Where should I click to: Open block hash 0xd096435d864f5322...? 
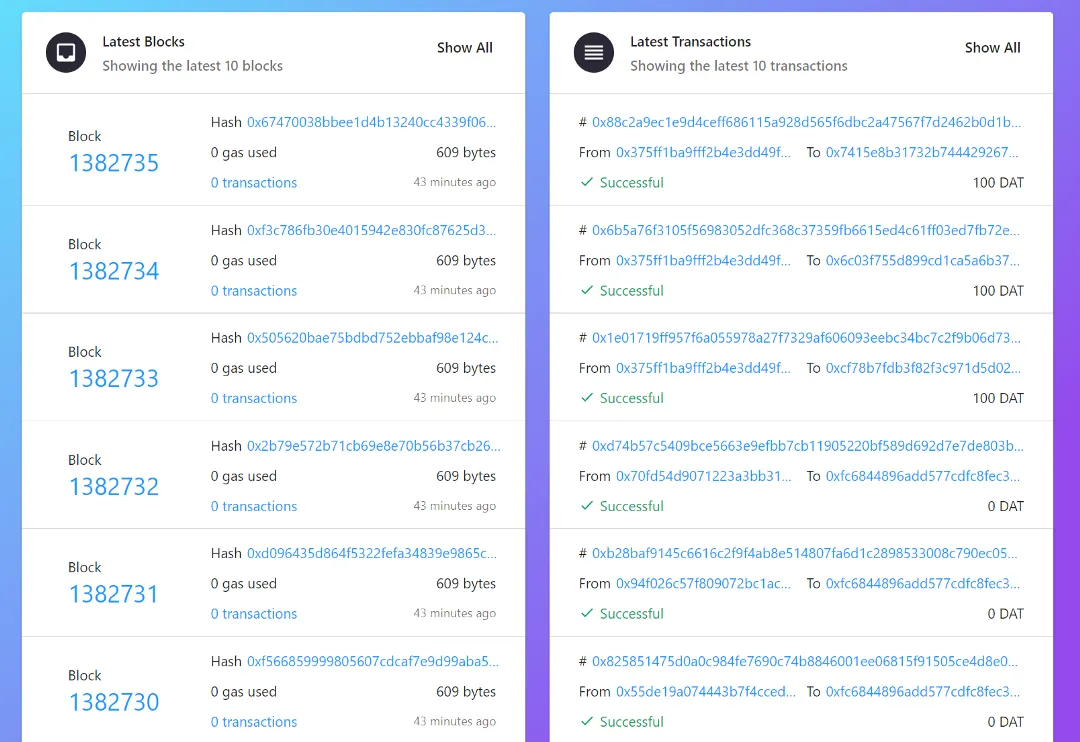click(x=372, y=553)
